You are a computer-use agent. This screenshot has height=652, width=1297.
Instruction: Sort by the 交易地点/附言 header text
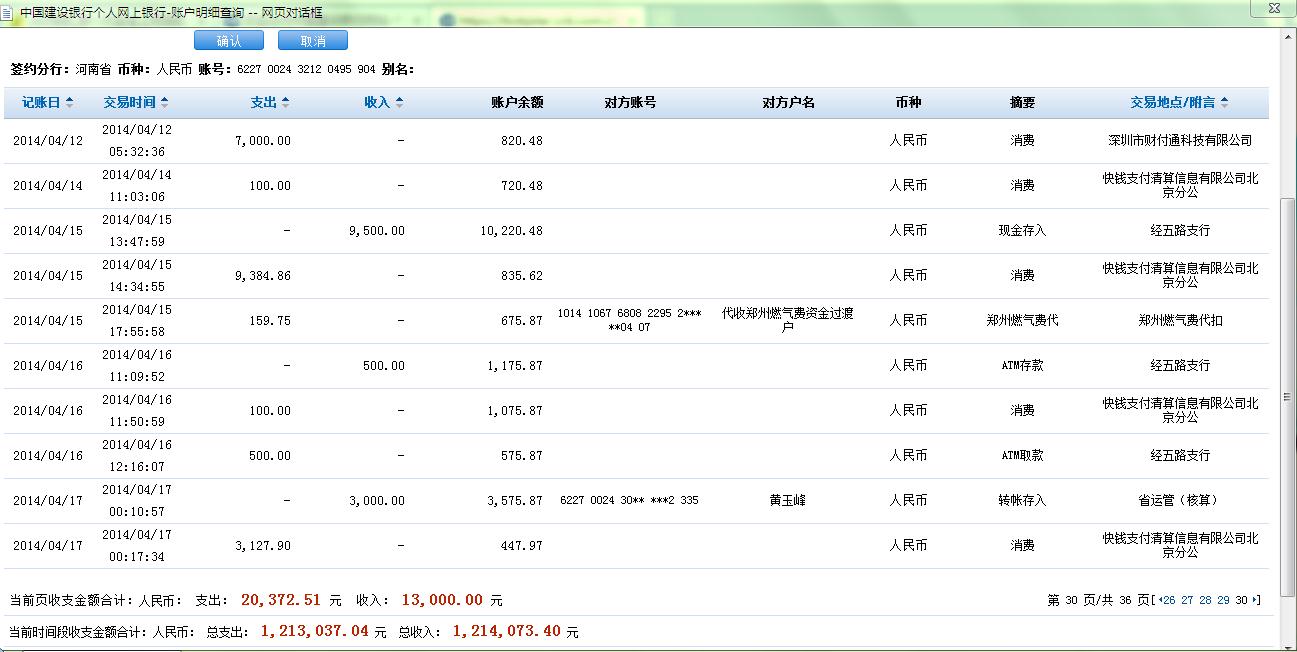tap(1172, 103)
